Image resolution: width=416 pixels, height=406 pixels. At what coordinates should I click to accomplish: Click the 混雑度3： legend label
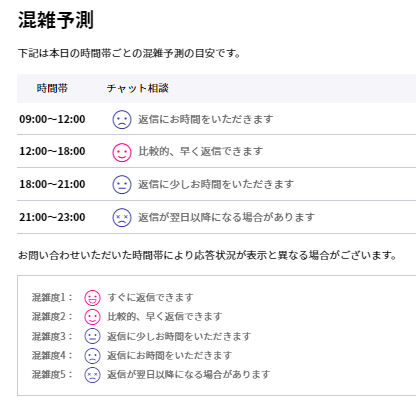click(x=52, y=336)
